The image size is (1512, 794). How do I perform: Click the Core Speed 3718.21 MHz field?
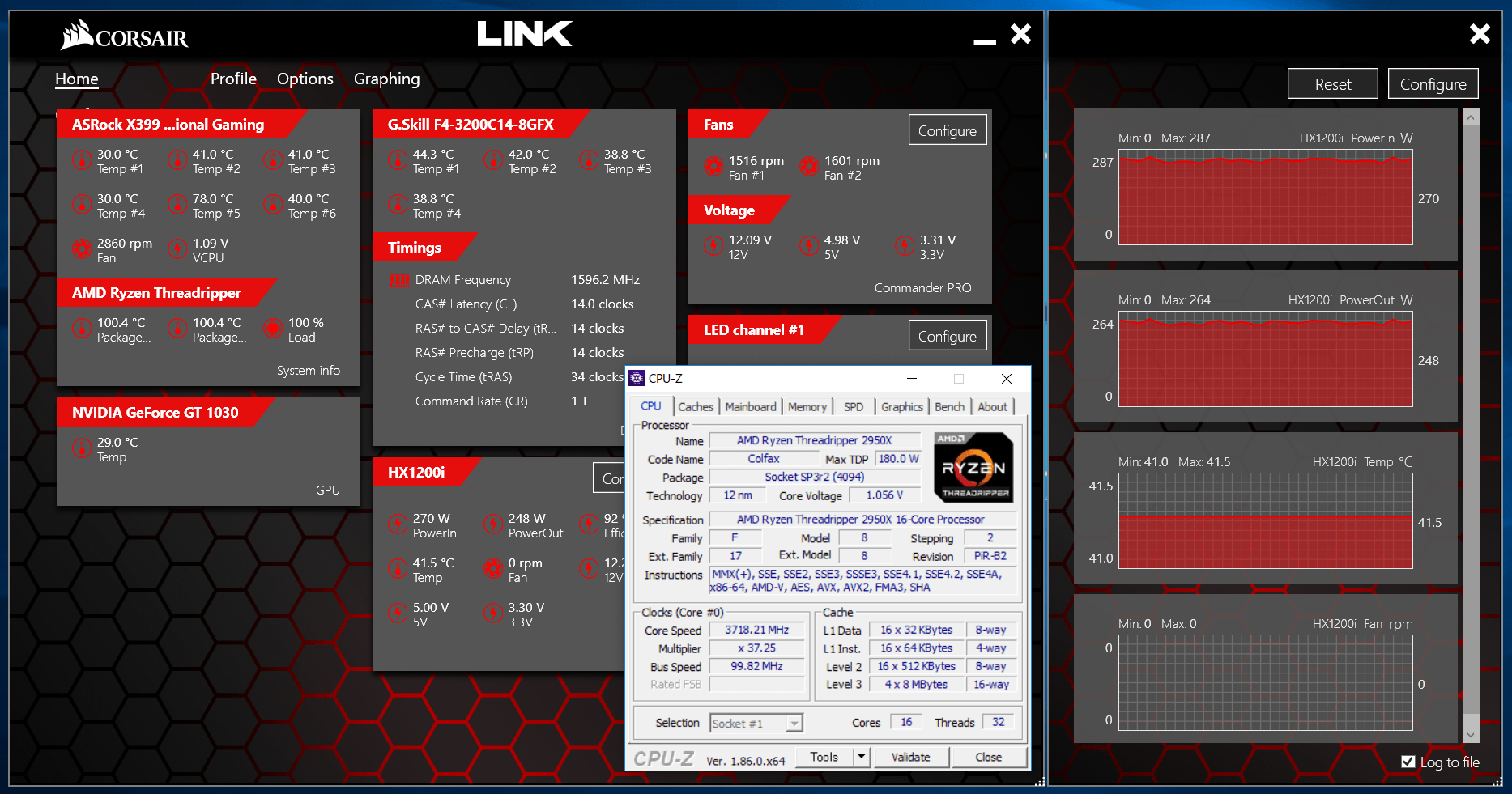tap(756, 630)
